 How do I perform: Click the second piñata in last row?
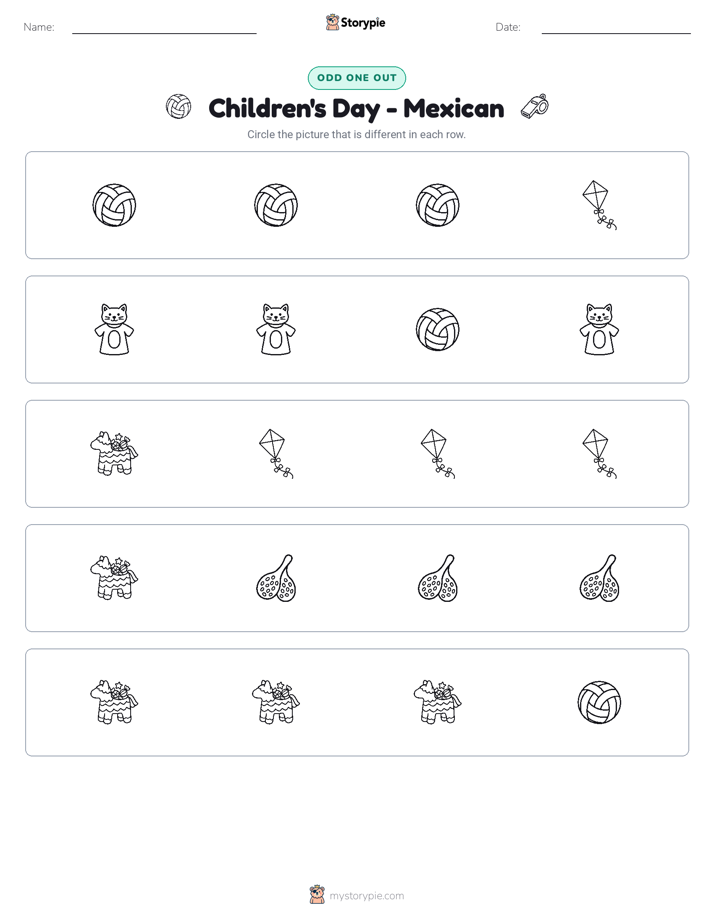point(276,702)
